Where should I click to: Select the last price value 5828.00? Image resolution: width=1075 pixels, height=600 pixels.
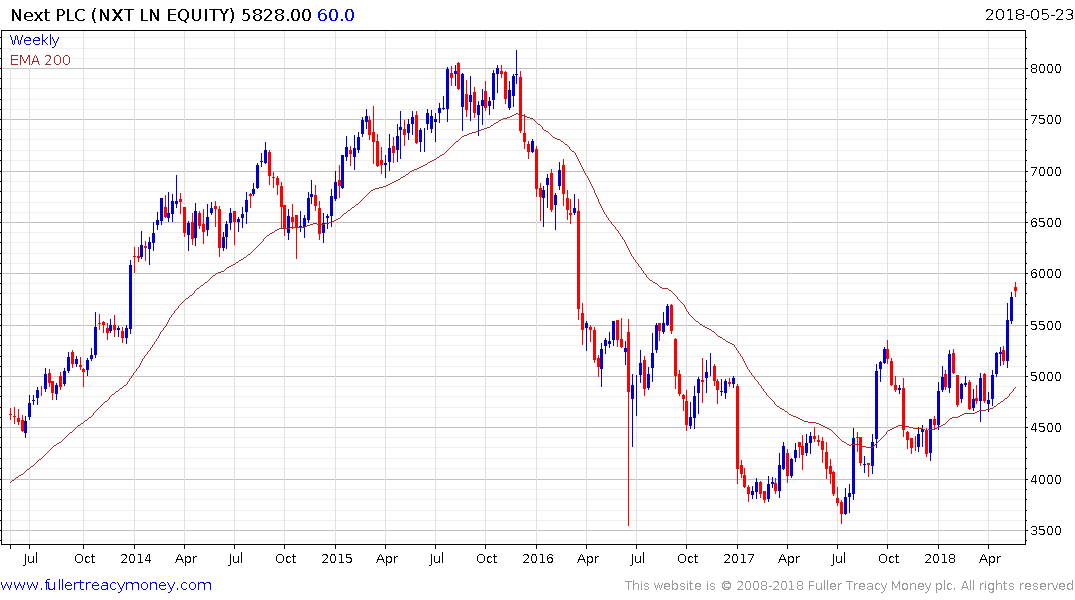276,15
